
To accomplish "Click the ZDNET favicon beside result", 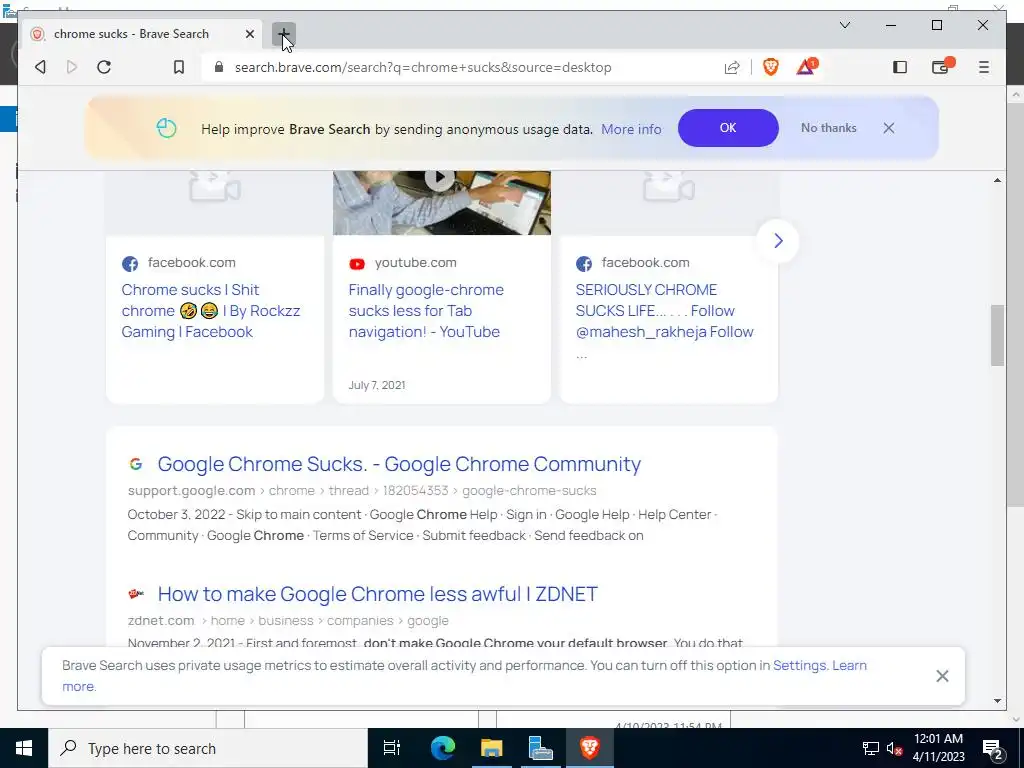I will click(x=136, y=594).
